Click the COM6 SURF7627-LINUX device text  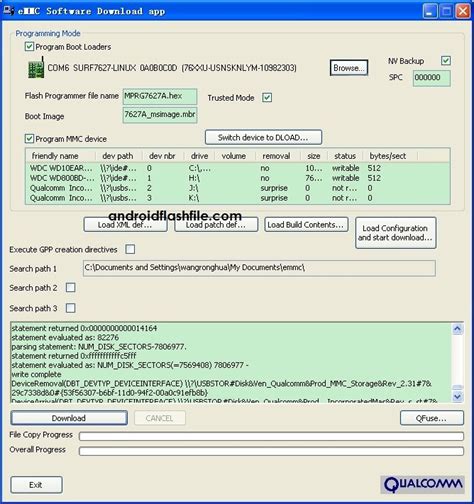point(172,68)
